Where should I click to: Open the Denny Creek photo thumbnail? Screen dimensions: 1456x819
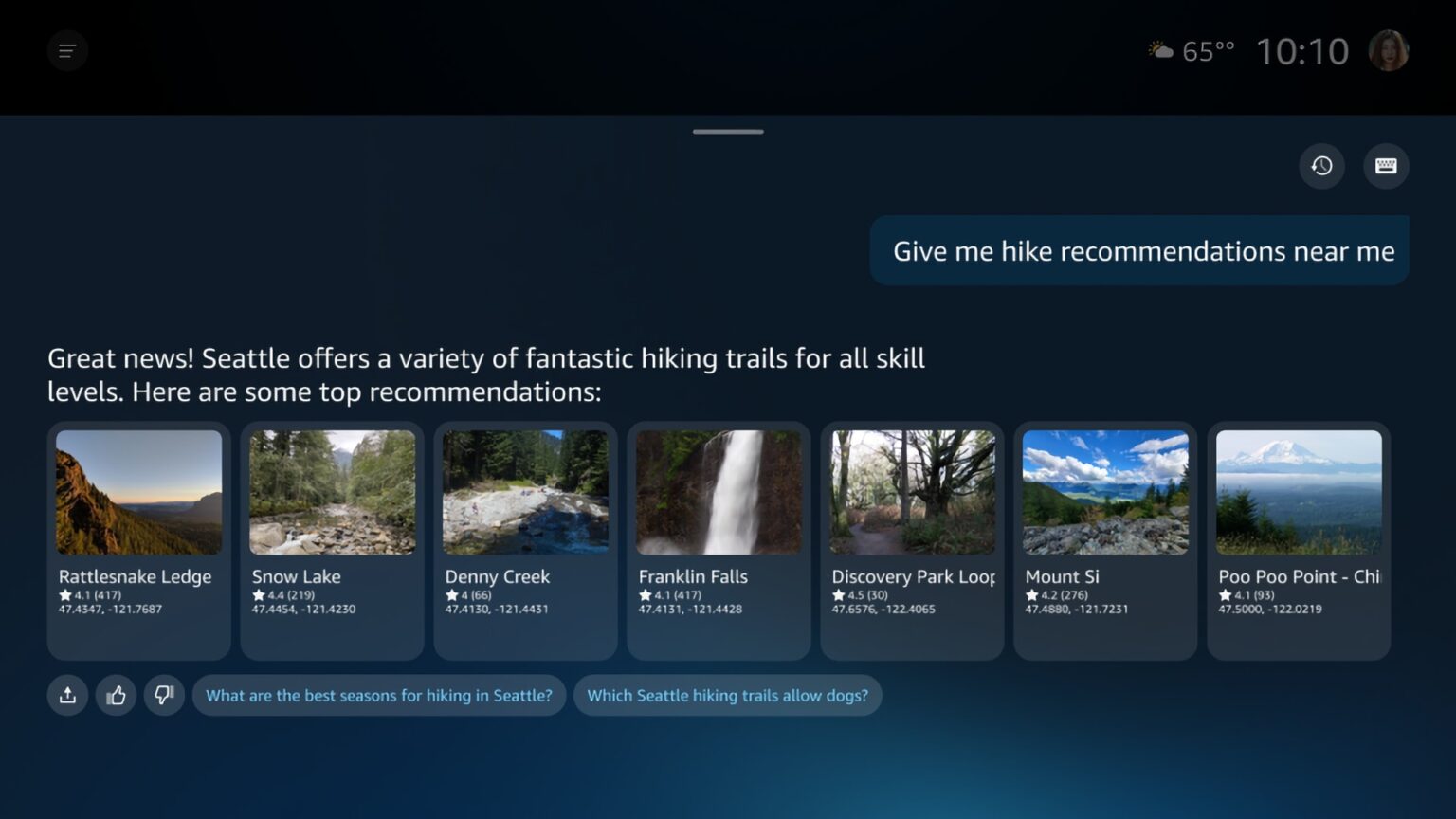coord(526,493)
